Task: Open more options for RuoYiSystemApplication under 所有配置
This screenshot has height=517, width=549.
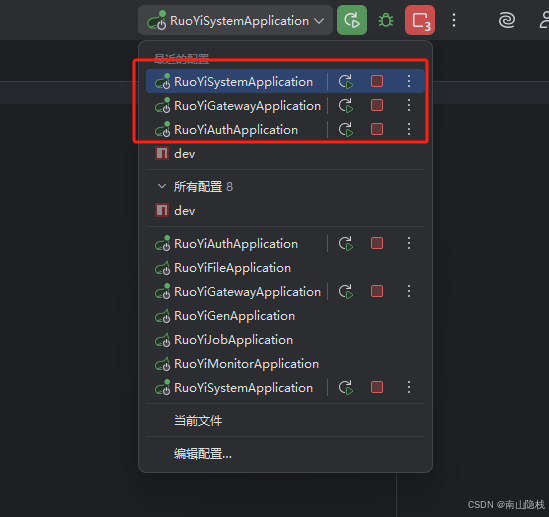Action: pyautogui.click(x=409, y=387)
